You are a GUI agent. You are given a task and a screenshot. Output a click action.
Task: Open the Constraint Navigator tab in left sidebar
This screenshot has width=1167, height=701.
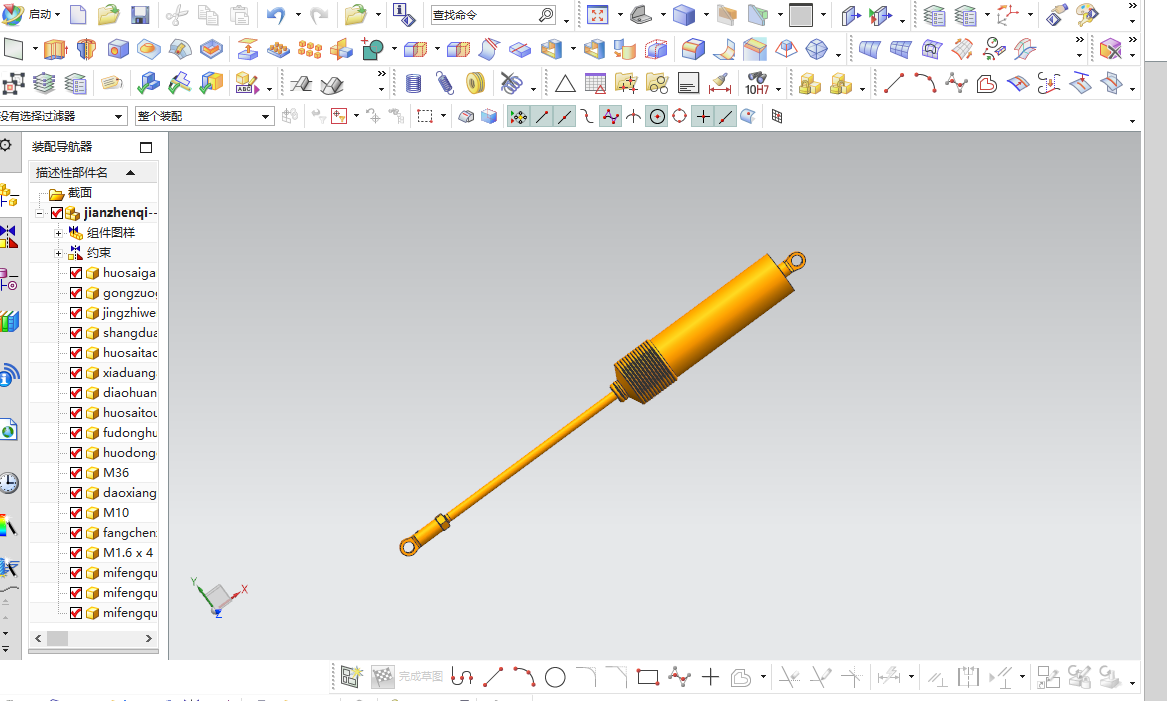point(9,237)
